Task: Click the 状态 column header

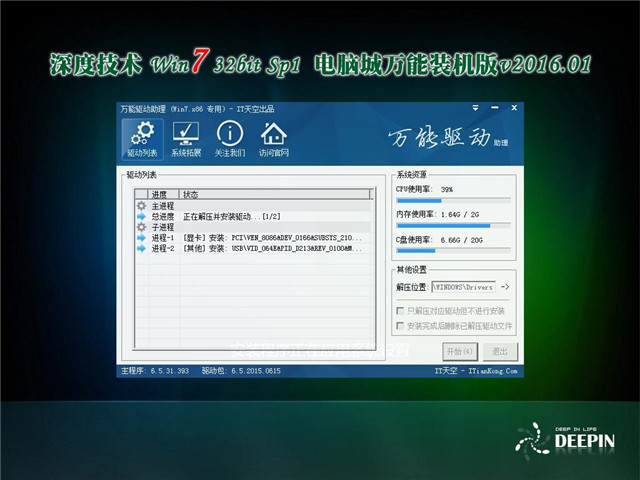Action: click(275, 194)
